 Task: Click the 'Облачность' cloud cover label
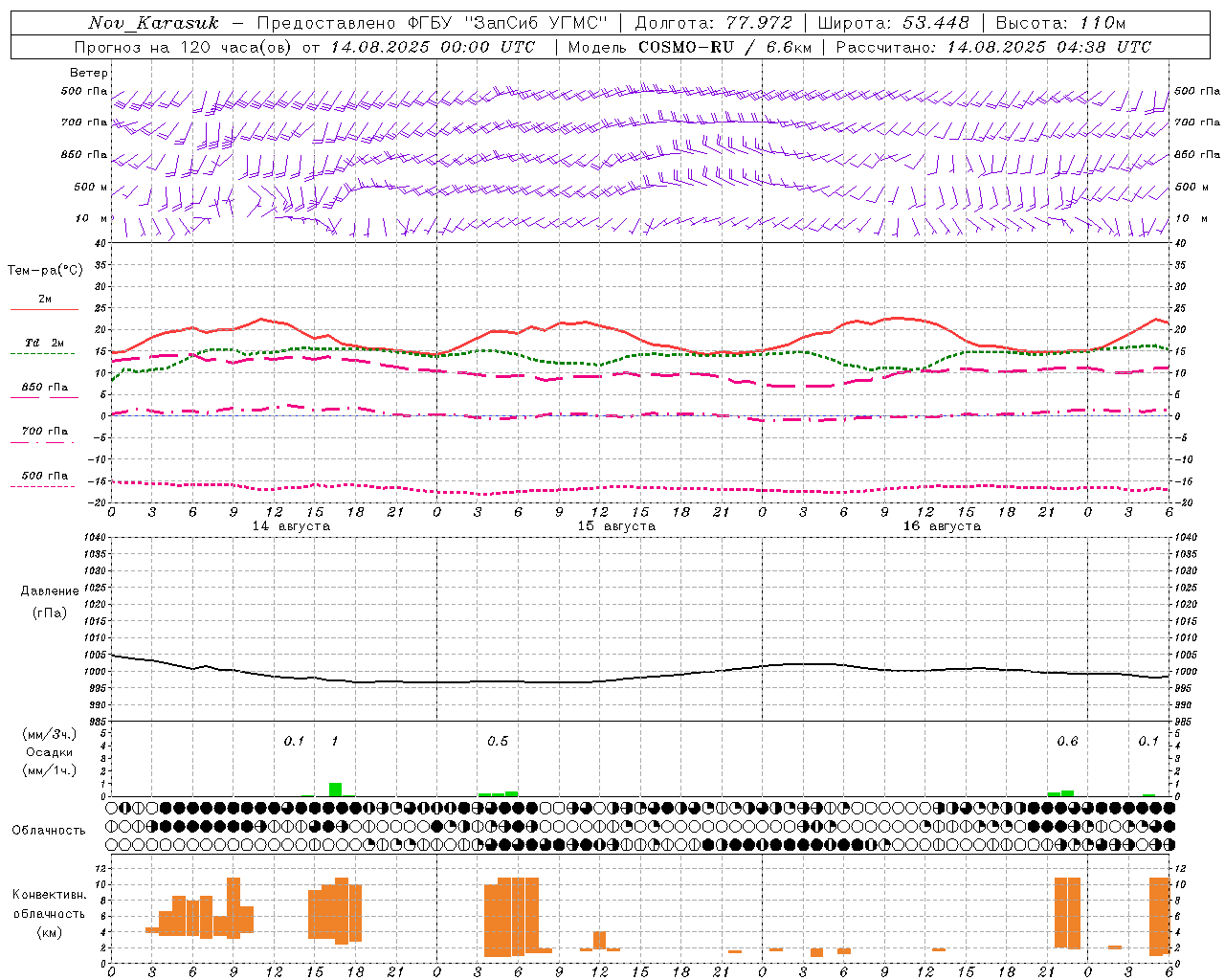tap(49, 831)
